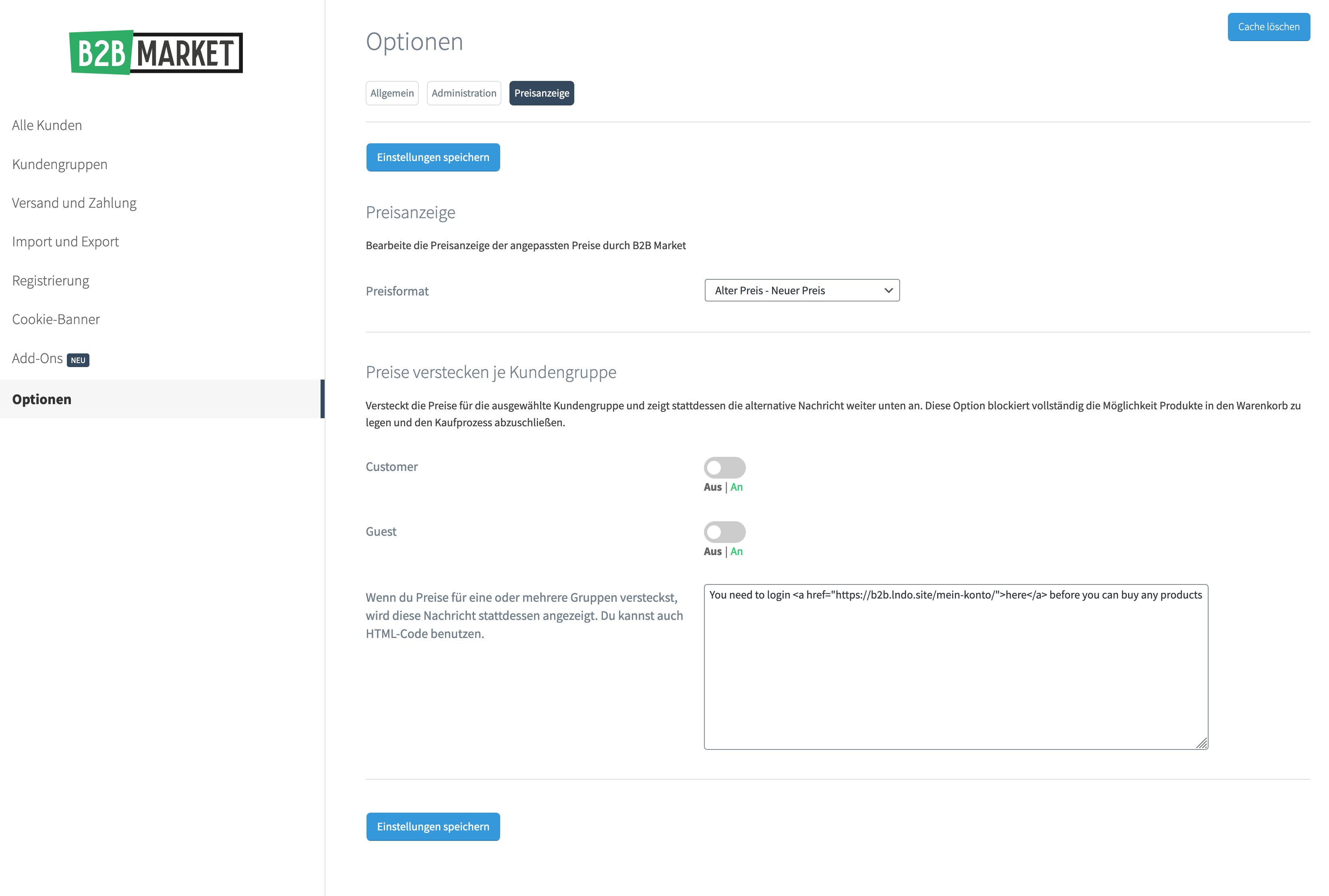Open Import und Export section
Image resolution: width=1329 pixels, height=896 pixels.
pos(65,241)
